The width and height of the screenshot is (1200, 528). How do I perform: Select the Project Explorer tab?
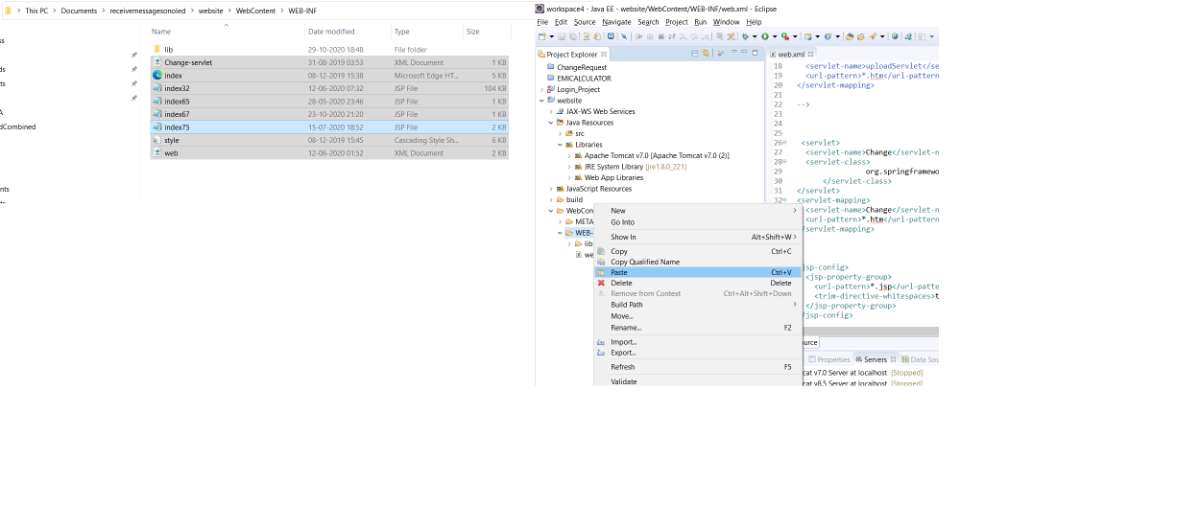570,53
